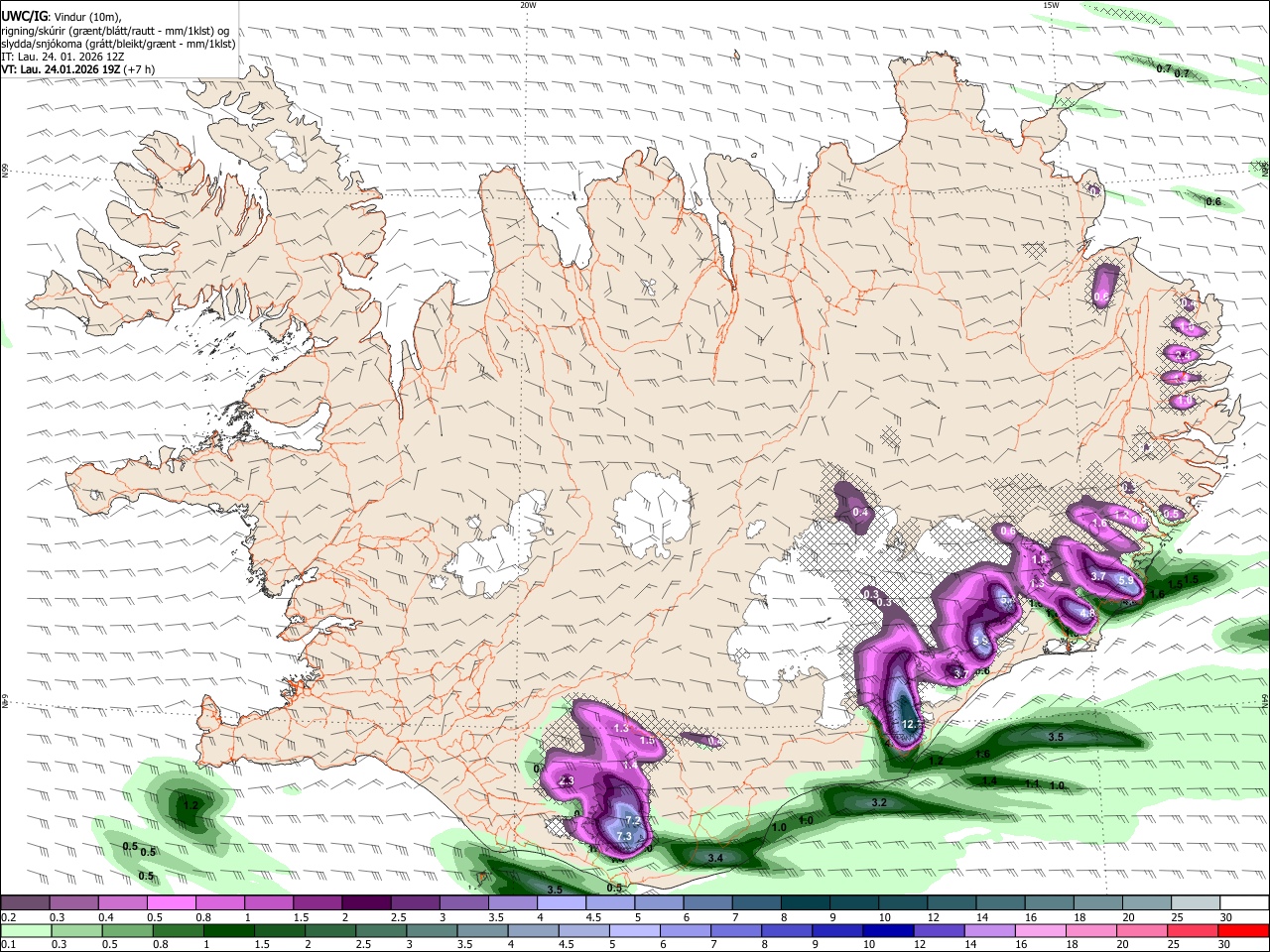This screenshot has width=1270, height=952.
Task: Select the violet 12 rain-scale swatch
Action: pos(940,931)
